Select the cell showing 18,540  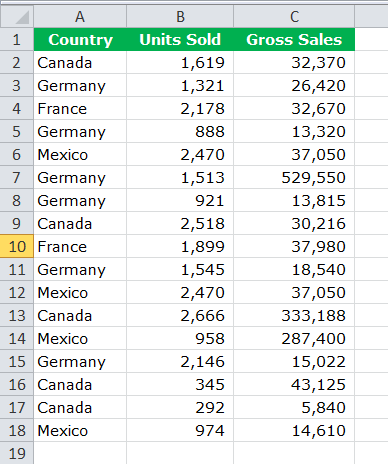[x=294, y=269]
